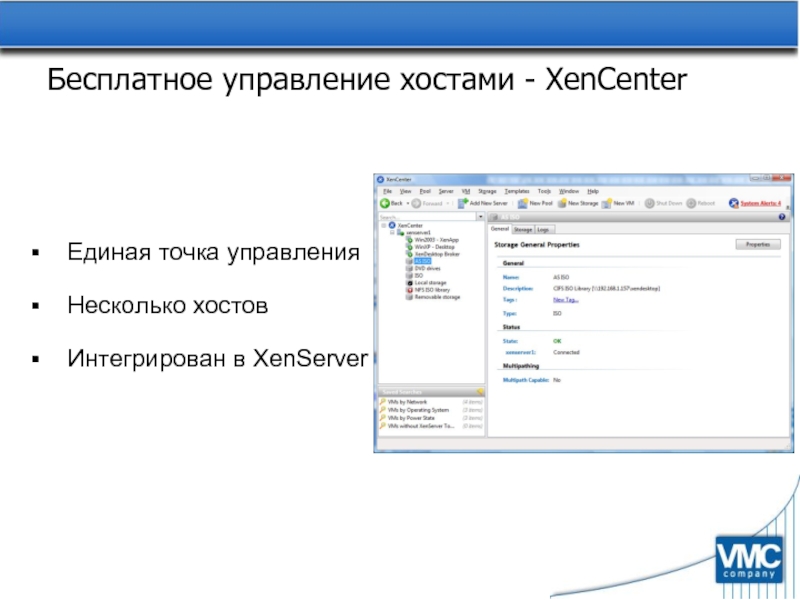Image resolution: width=800 pixels, height=600 pixels.
Task: Click the Shut Down power icon
Action: pyautogui.click(x=649, y=203)
